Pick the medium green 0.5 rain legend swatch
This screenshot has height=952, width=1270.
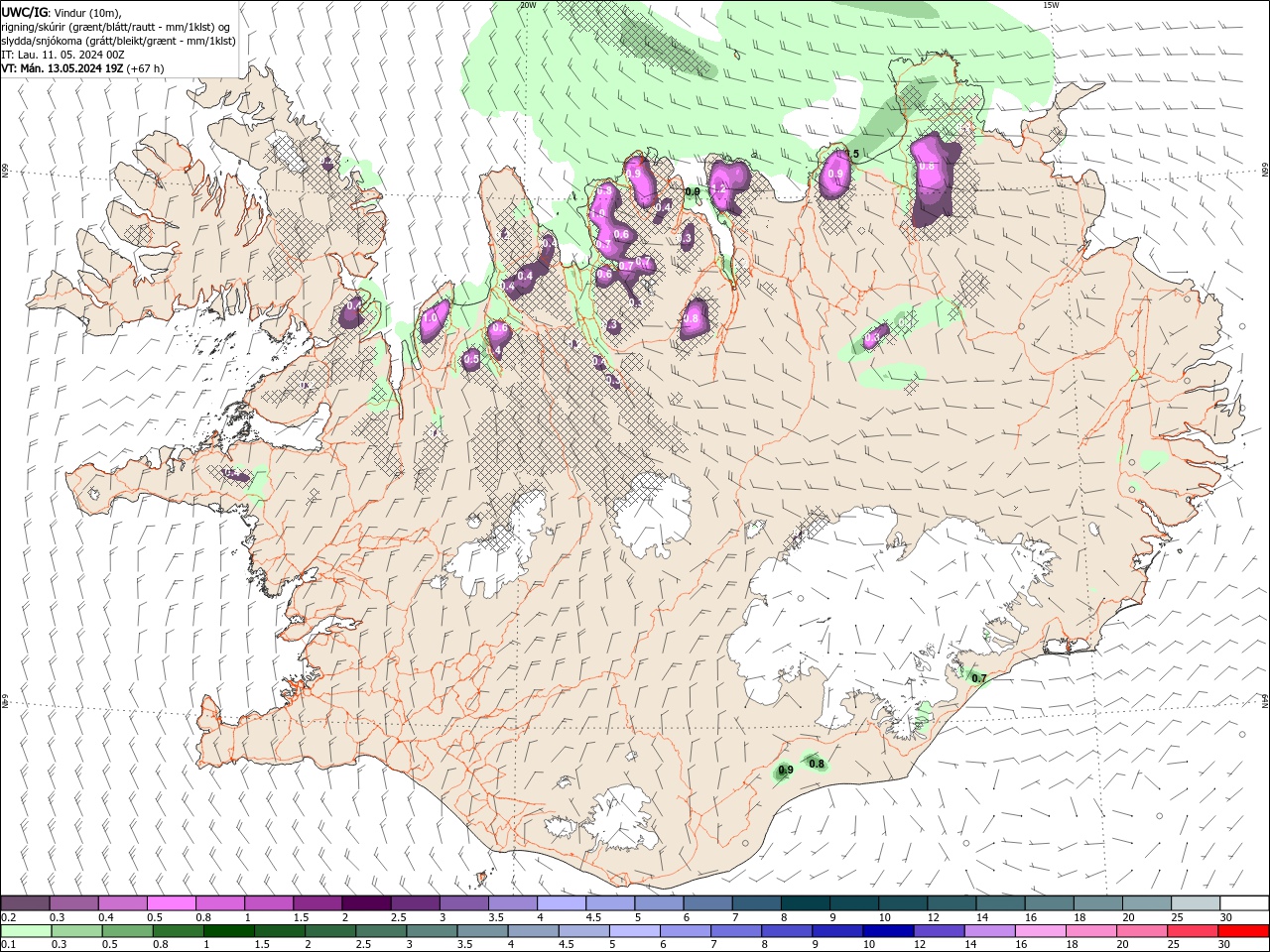coord(127,931)
